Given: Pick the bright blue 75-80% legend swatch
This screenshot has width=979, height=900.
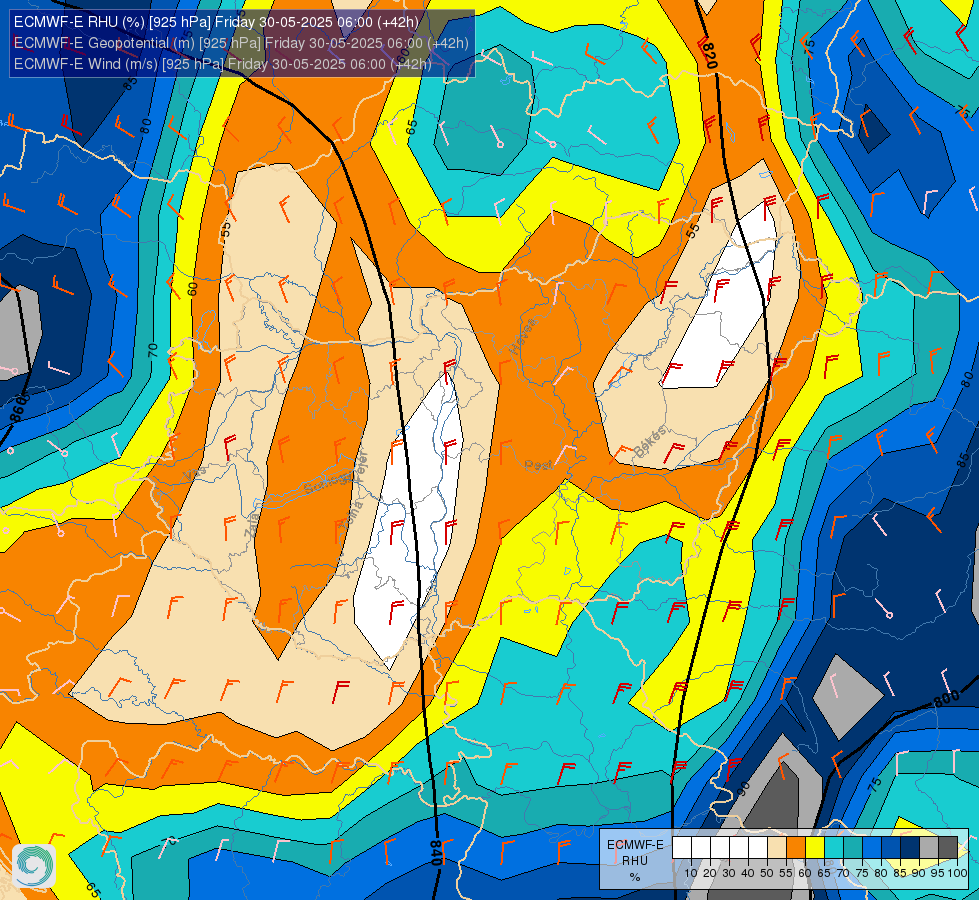Looking at the screenshot, I should [872, 847].
